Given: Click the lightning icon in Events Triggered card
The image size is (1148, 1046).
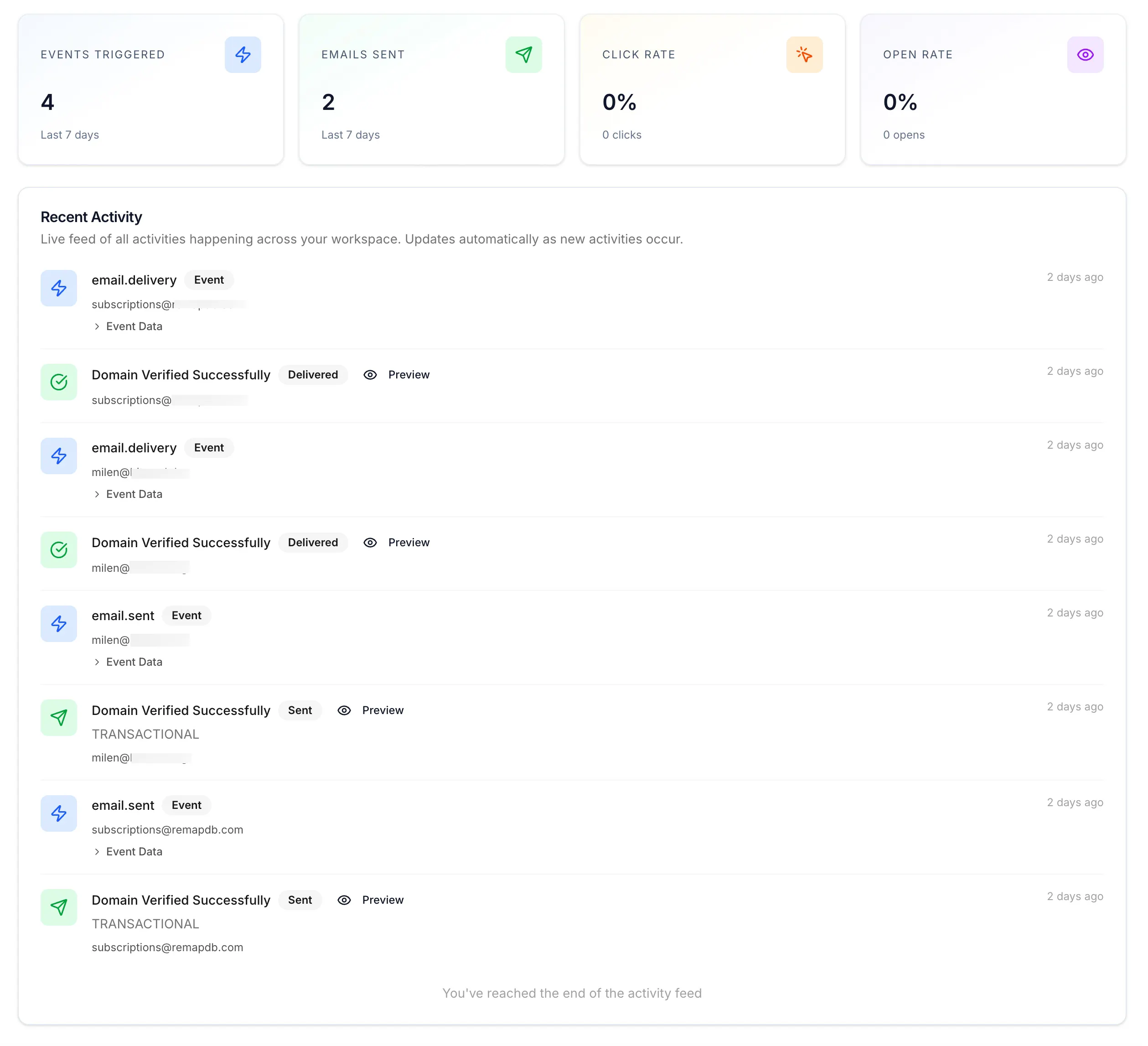Looking at the screenshot, I should (x=243, y=55).
